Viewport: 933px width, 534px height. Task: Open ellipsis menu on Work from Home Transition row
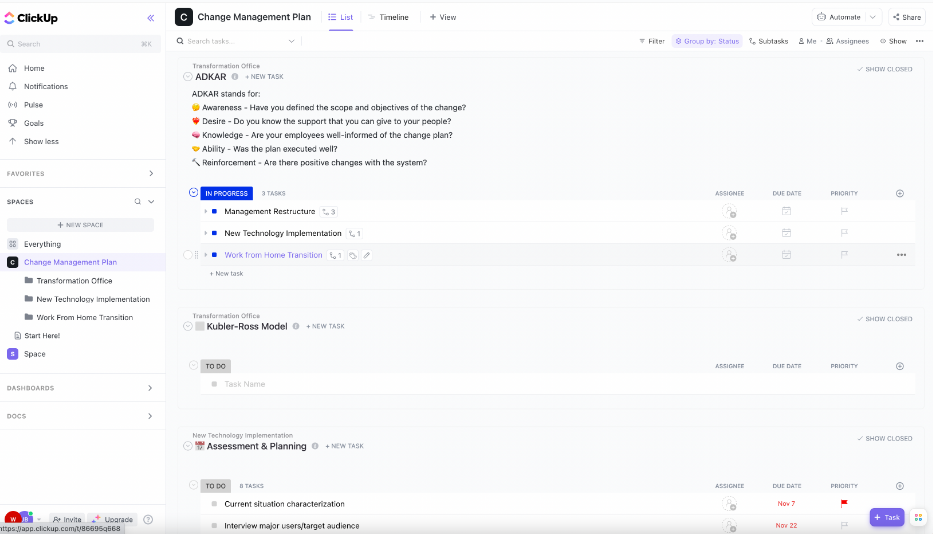pos(901,255)
